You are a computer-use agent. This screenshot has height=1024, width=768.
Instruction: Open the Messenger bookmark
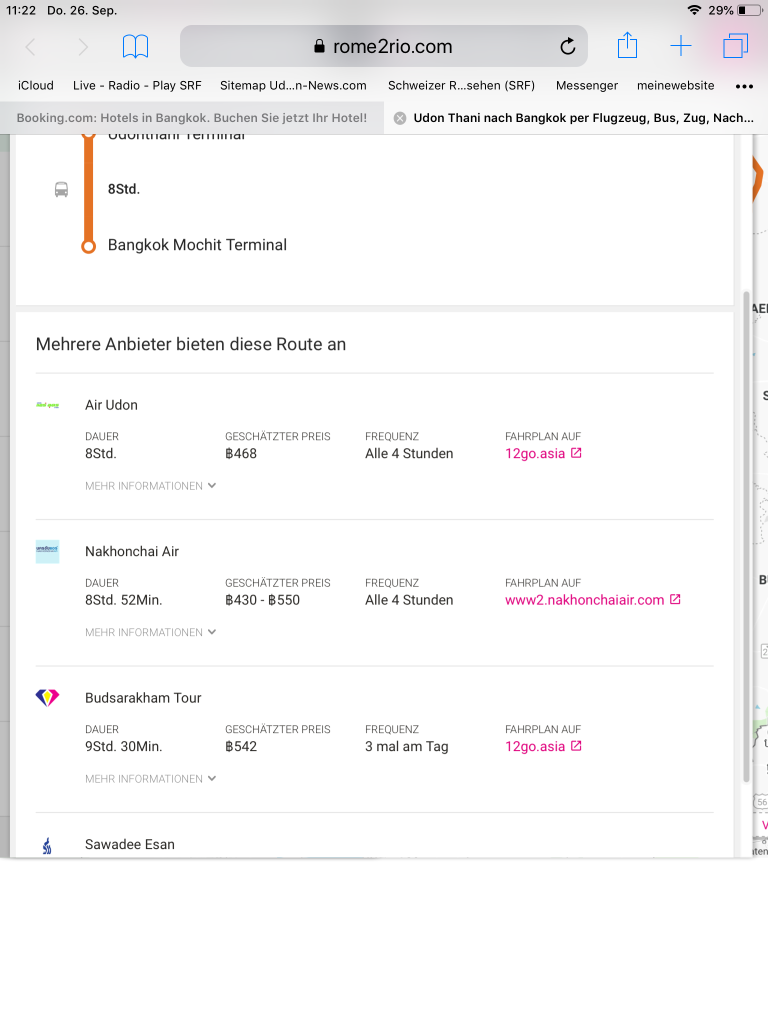point(587,86)
